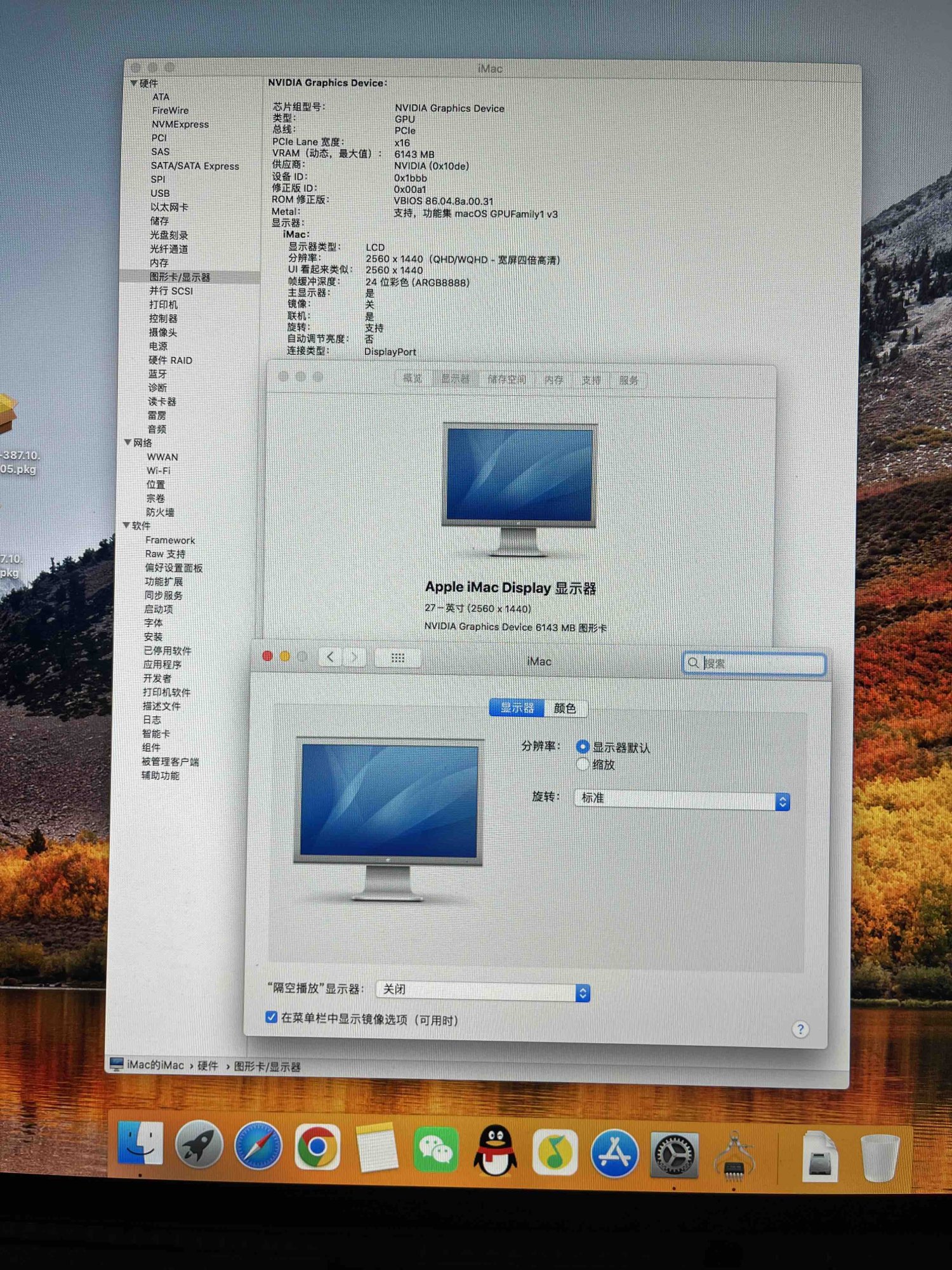Select NVMExpress in the sidebar

(x=180, y=124)
